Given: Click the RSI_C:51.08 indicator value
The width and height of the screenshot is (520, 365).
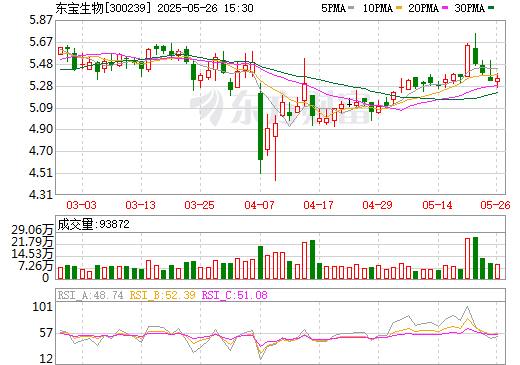Looking at the screenshot, I should coord(235,295).
